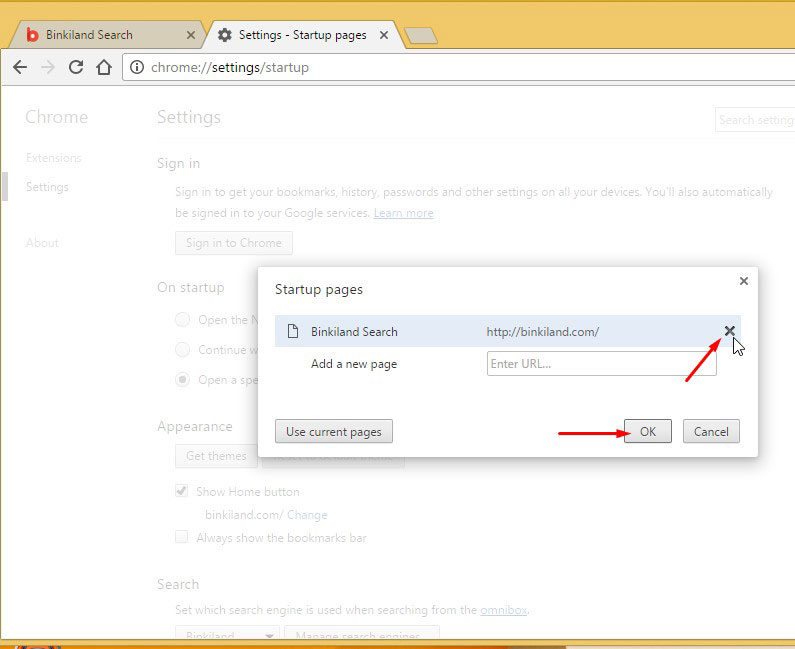
Task: Open a new tab with the new-tab button
Action: pyautogui.click(x=421, y=35)
